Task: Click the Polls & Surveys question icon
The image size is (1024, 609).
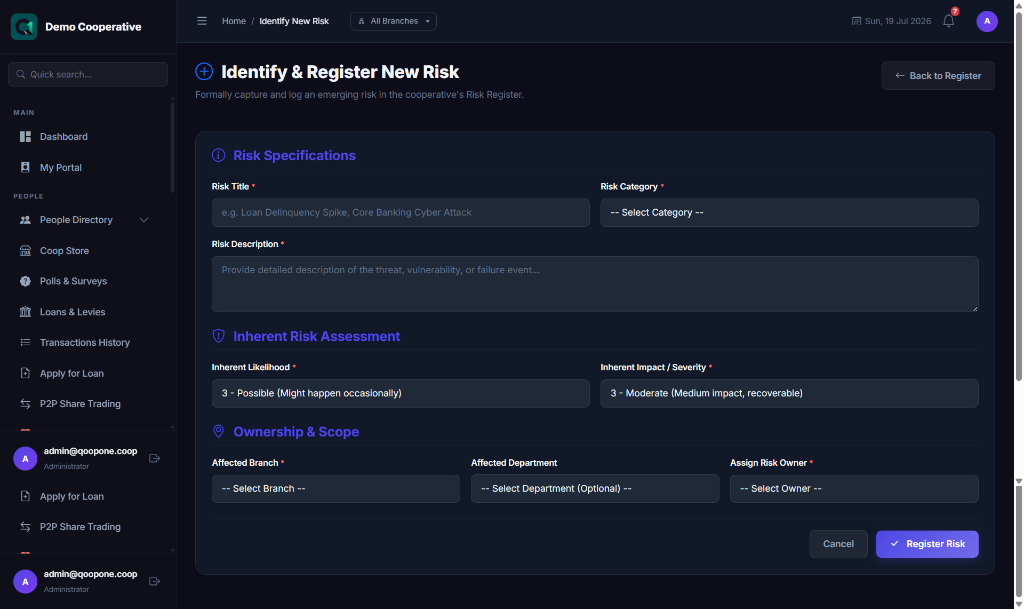Action: click(25, 281)
